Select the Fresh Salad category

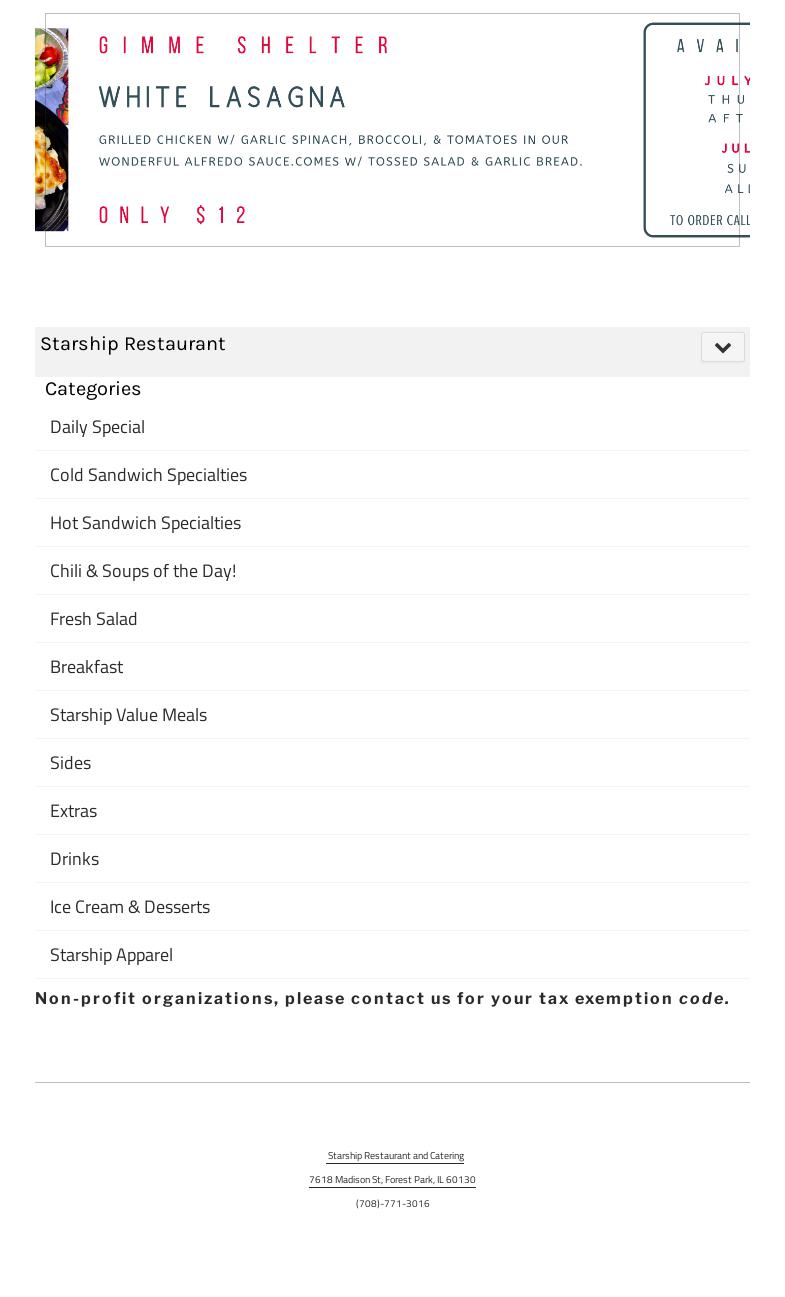93,619
